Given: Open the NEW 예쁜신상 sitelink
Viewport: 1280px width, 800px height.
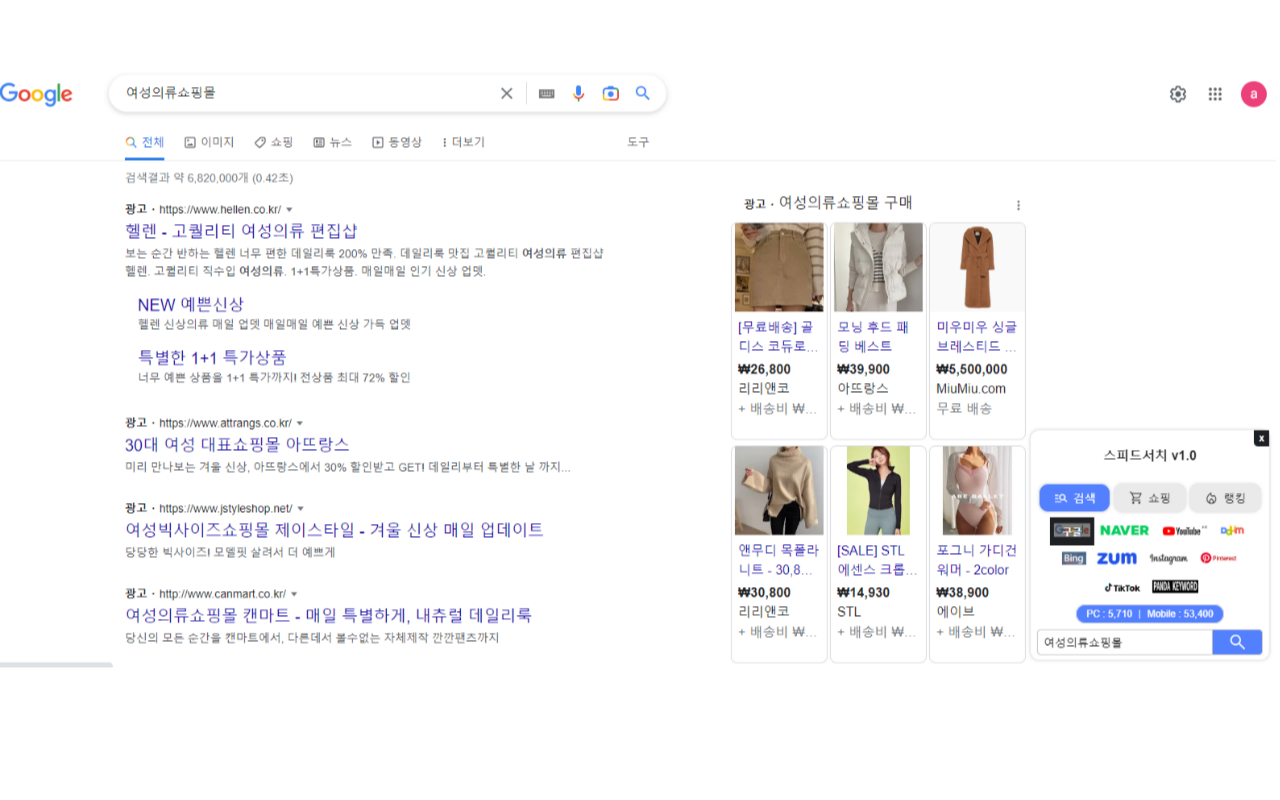Looking at the screenshot, I should pyautogui.click(x=190, y=304).
